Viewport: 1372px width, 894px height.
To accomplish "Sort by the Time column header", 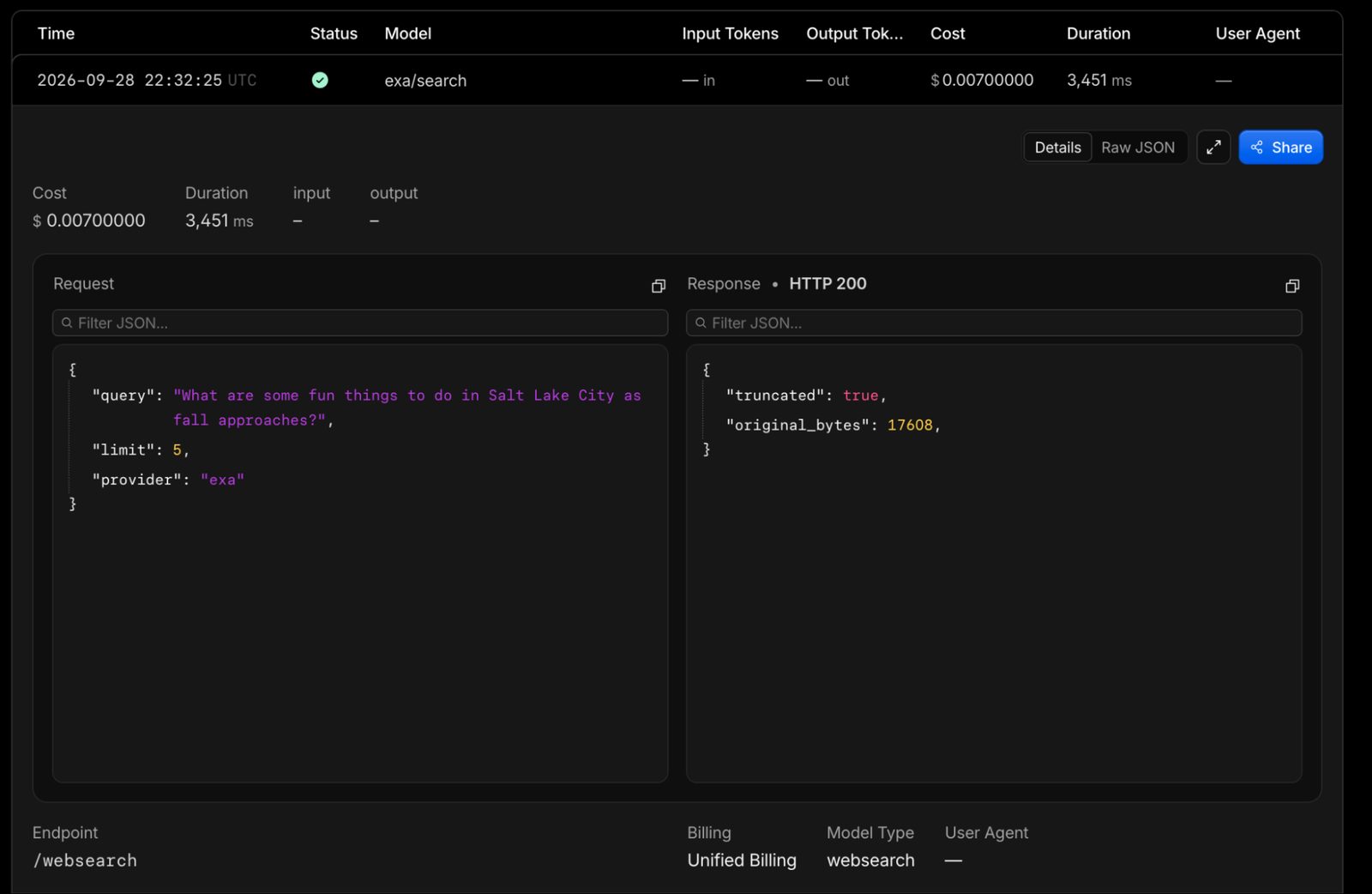I will [56, 33].
